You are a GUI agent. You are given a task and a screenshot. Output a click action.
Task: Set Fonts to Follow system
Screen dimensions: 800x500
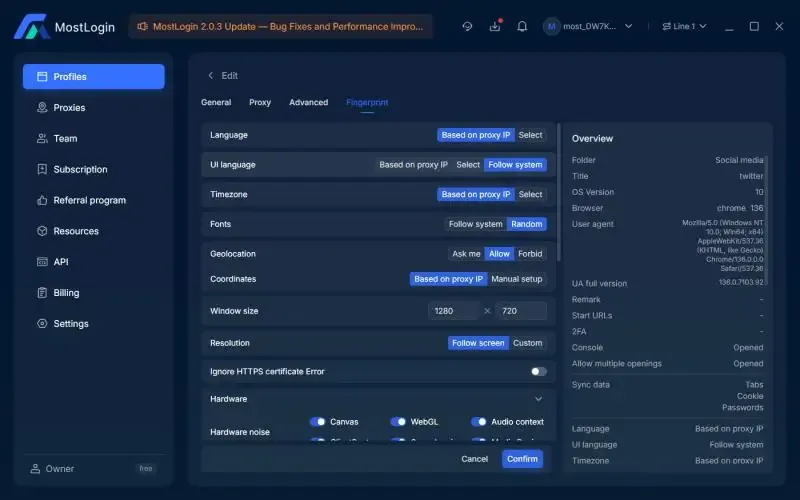pyautogui.click(x=476, y=224)
